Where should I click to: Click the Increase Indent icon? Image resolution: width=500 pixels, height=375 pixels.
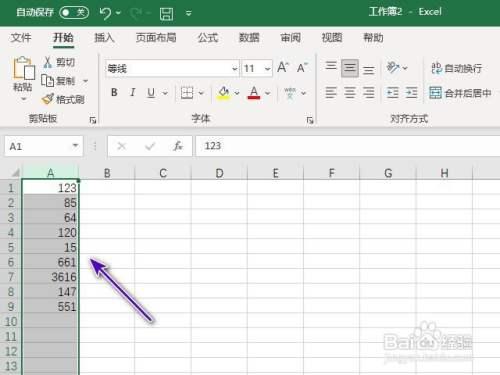(x=411, y=92)
